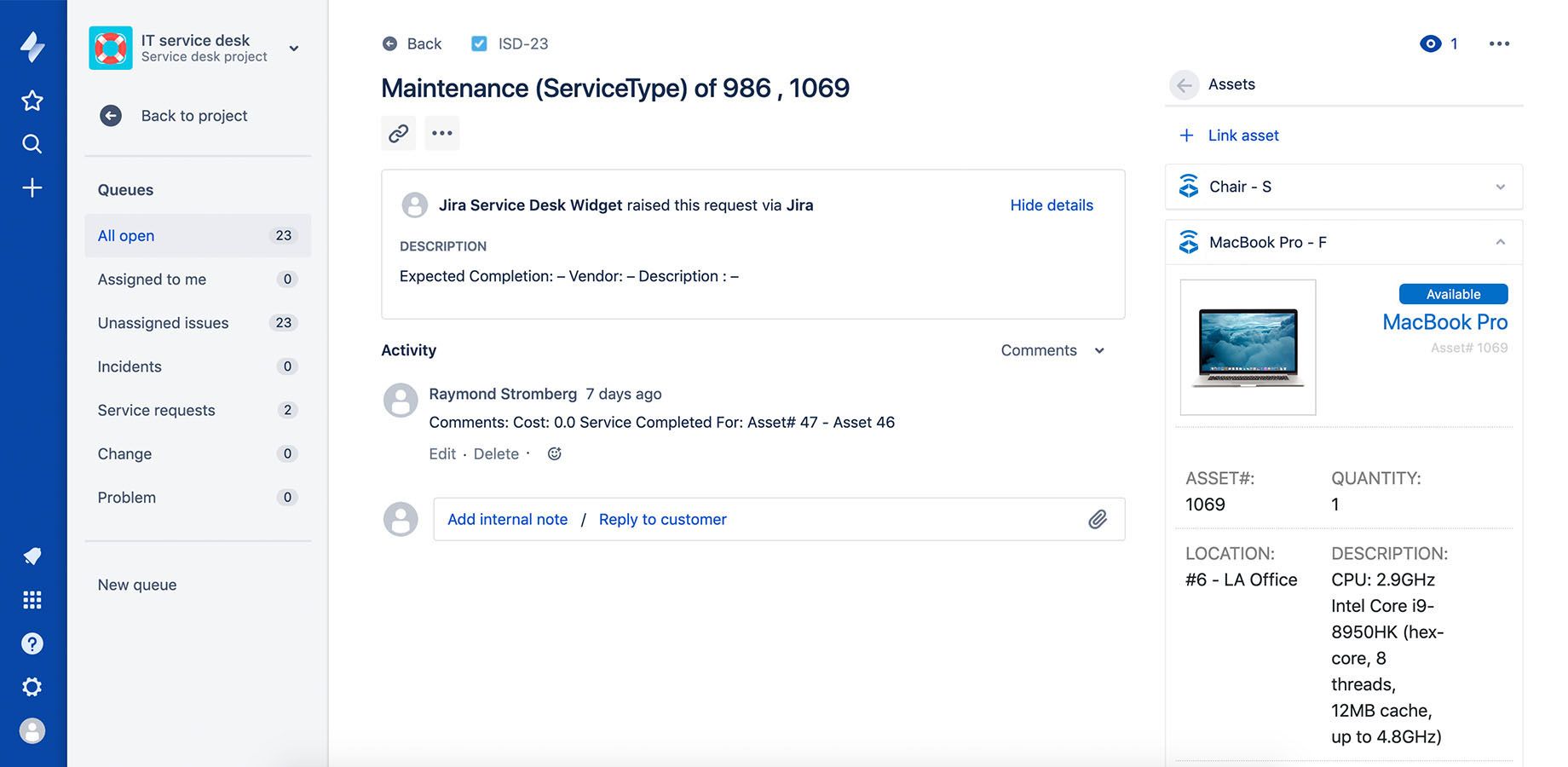The image size is (1568, 767).
Task: Click the IT service desk project avatar
Action: pyautogui.click(x=111, y=48)
